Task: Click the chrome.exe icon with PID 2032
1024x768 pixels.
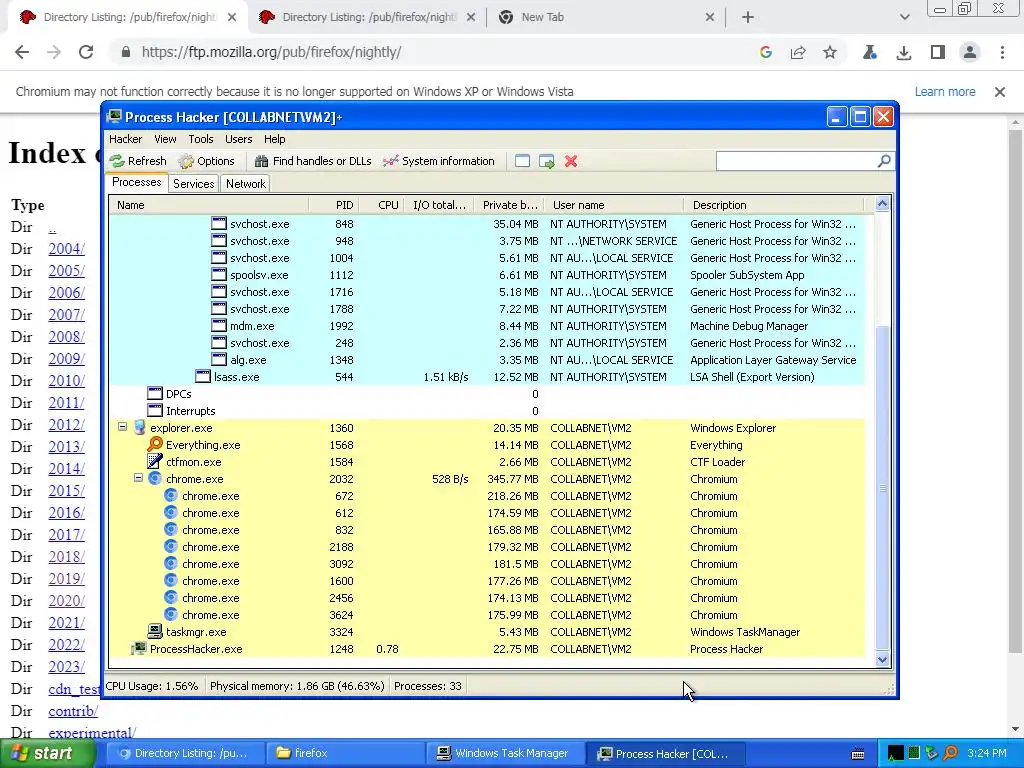Action: (x=155, y=479)
